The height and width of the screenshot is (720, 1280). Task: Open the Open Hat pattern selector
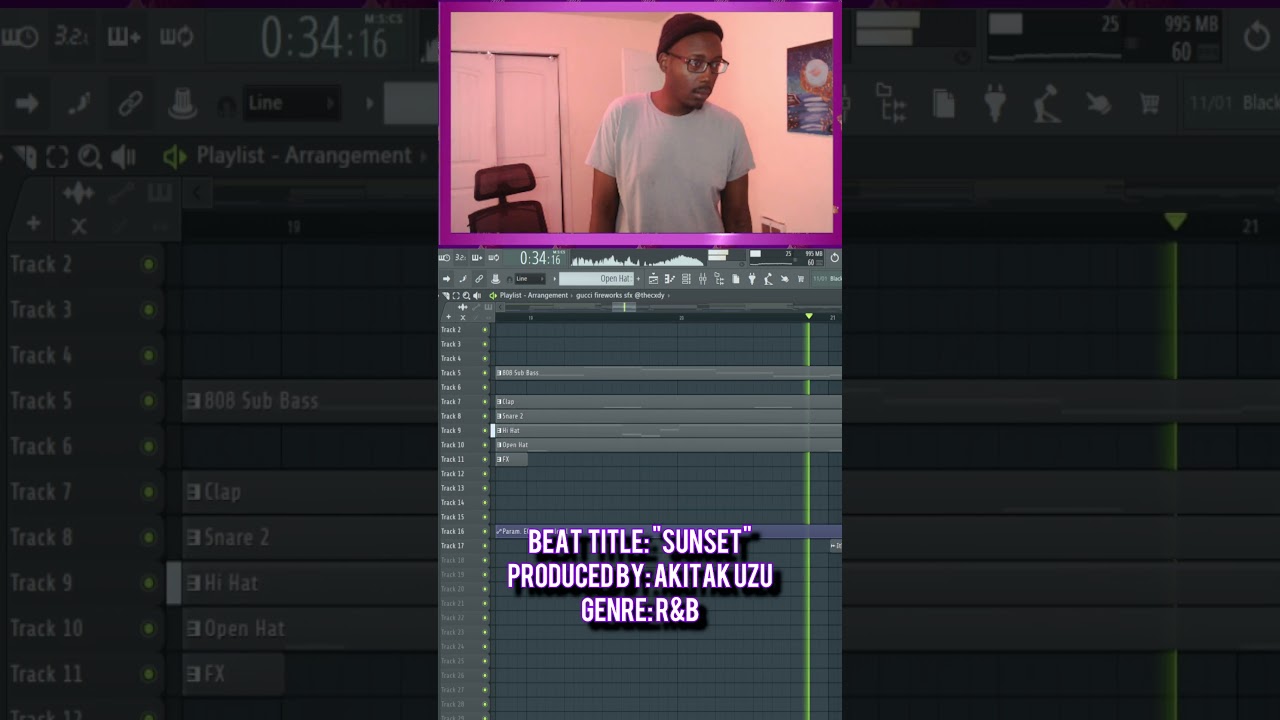click(596, 279)
